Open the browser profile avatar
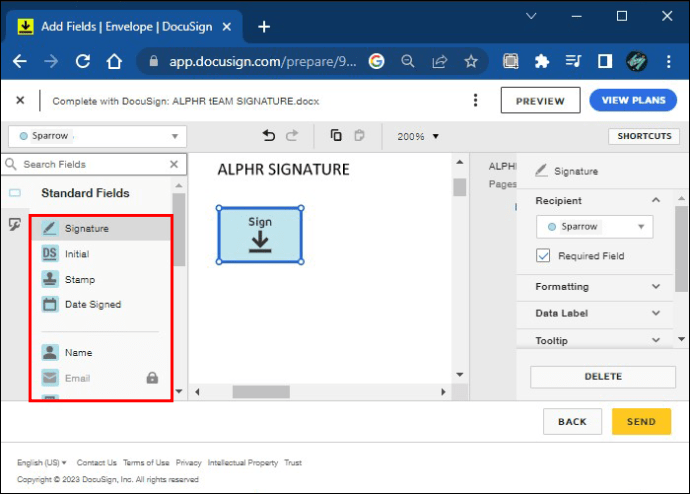This screenshot has height=494, width=690. point(636,61)
